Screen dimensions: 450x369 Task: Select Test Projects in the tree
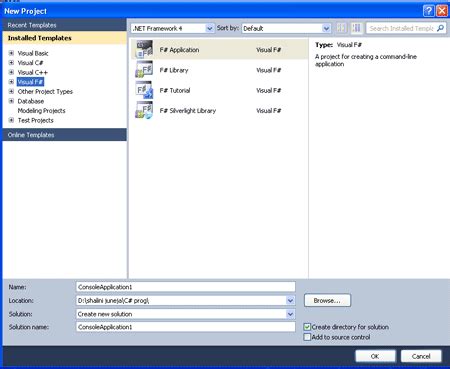tap(35, 120)
